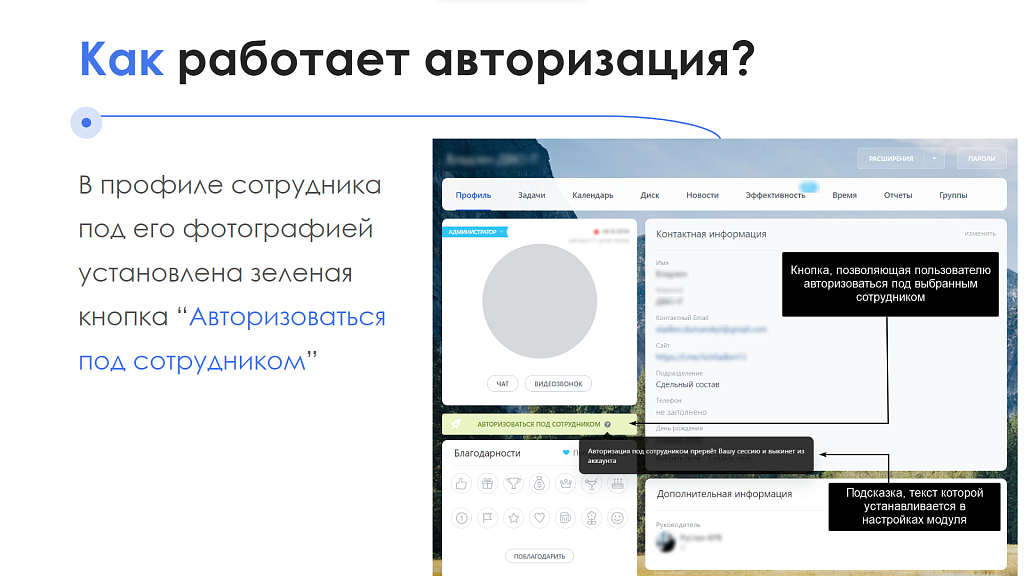This screenshot has height=576, width=1024.
Task: Select the birthday cake gratitude icon
Action: click(615, 483)
